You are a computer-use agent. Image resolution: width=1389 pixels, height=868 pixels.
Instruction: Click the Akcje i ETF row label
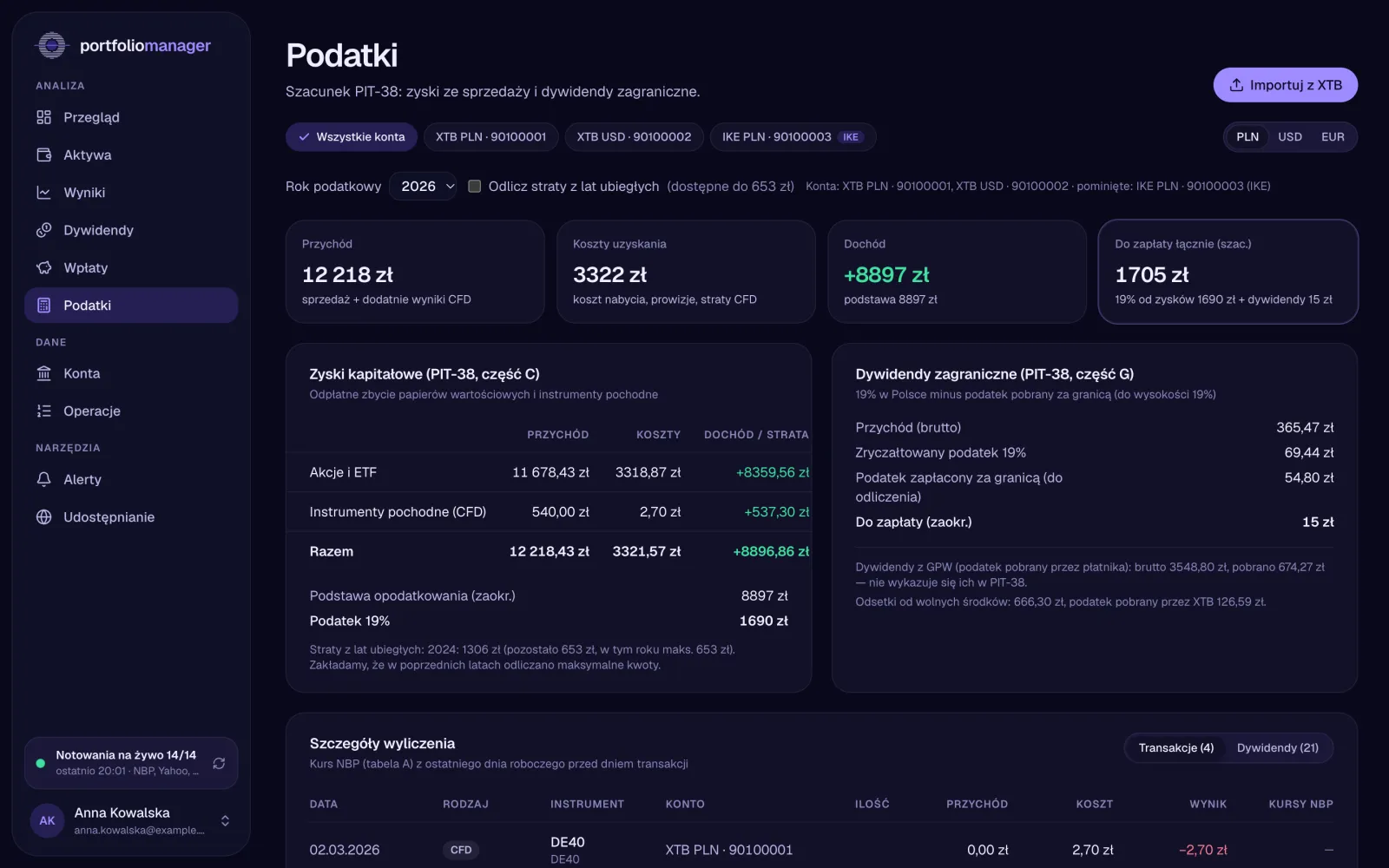coord(343,472)
